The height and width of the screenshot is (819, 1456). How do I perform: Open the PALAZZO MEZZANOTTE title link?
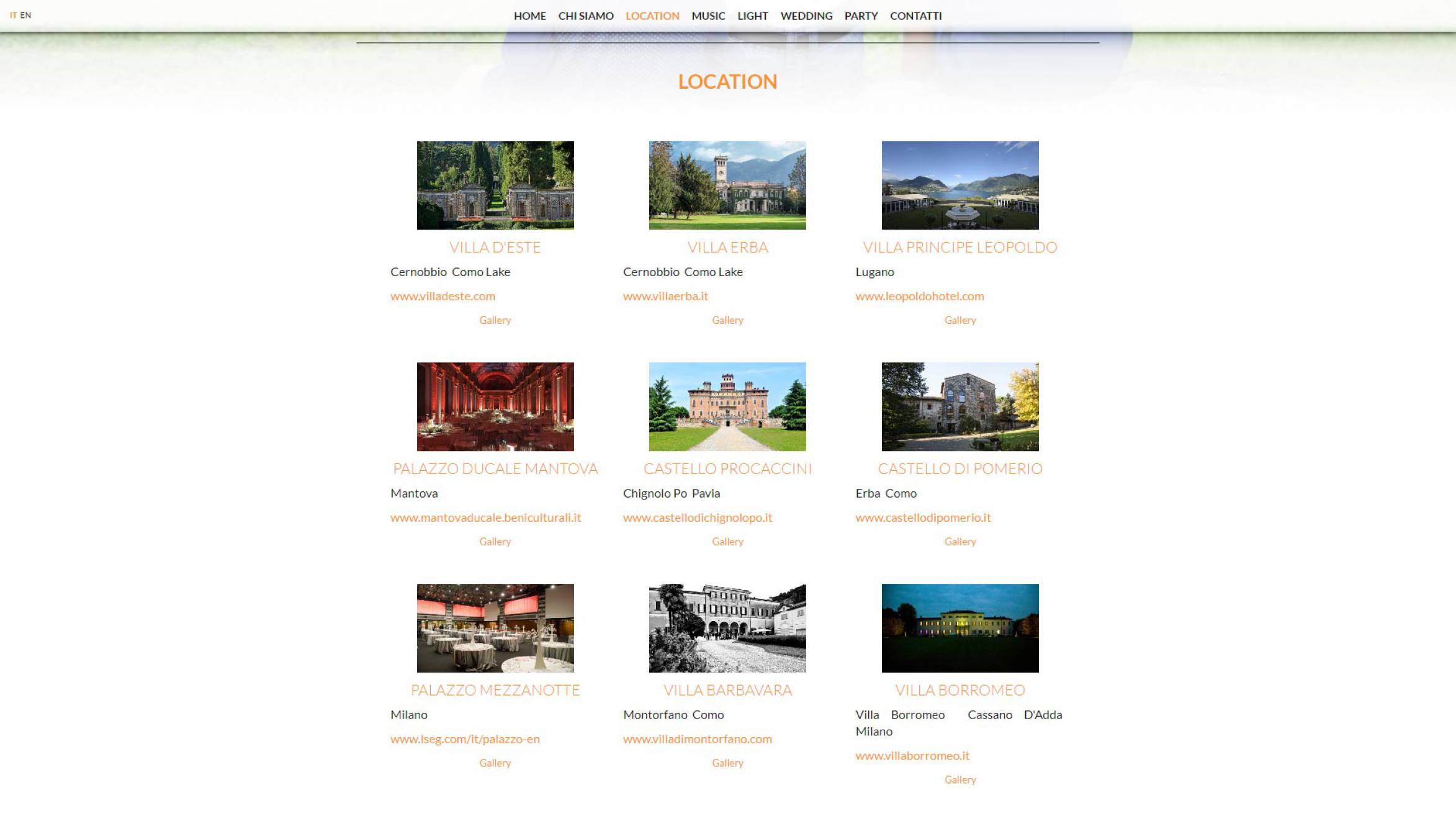495,690
